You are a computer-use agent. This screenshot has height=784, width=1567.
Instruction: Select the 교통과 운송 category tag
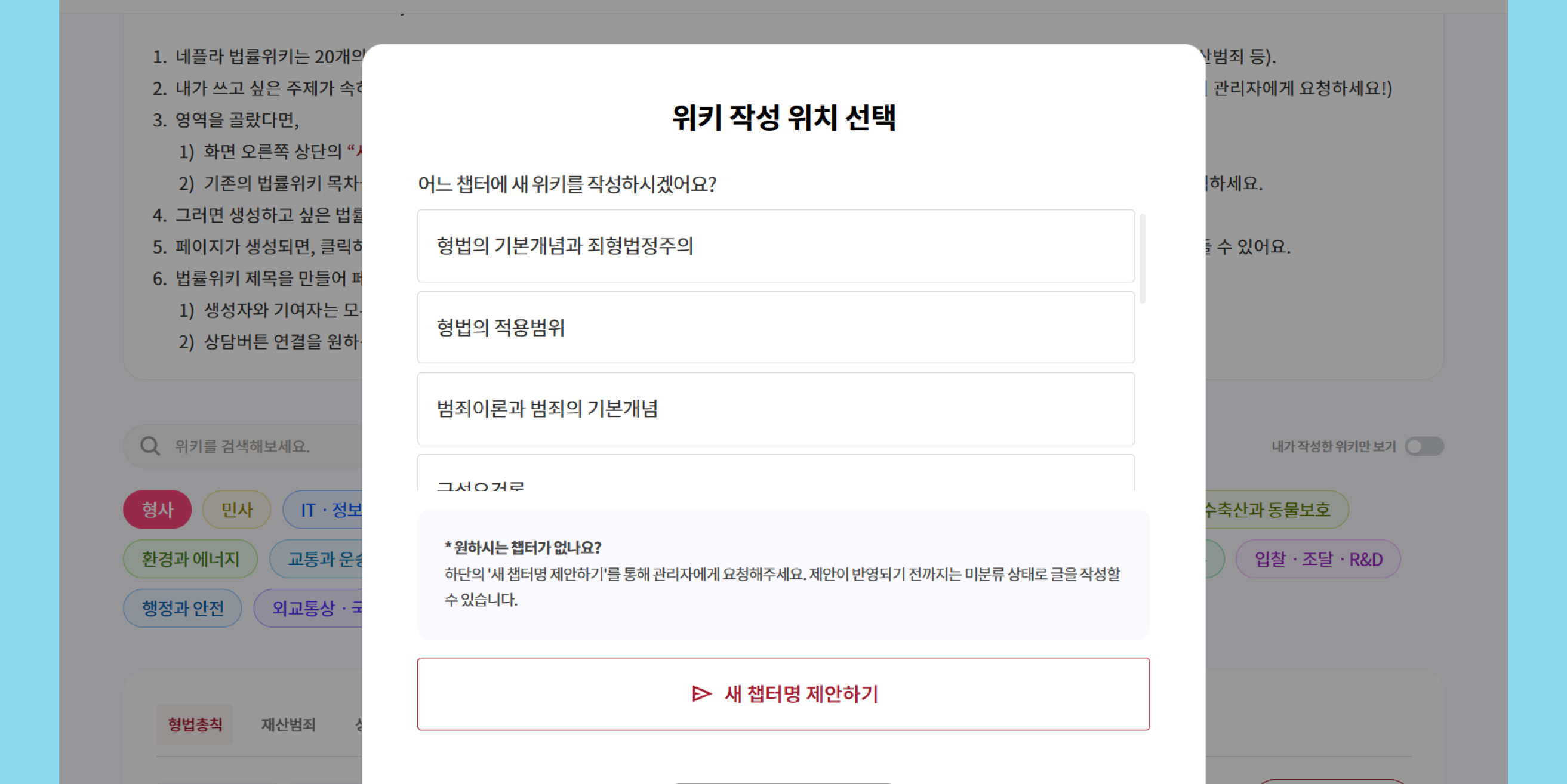coord(319,559)
